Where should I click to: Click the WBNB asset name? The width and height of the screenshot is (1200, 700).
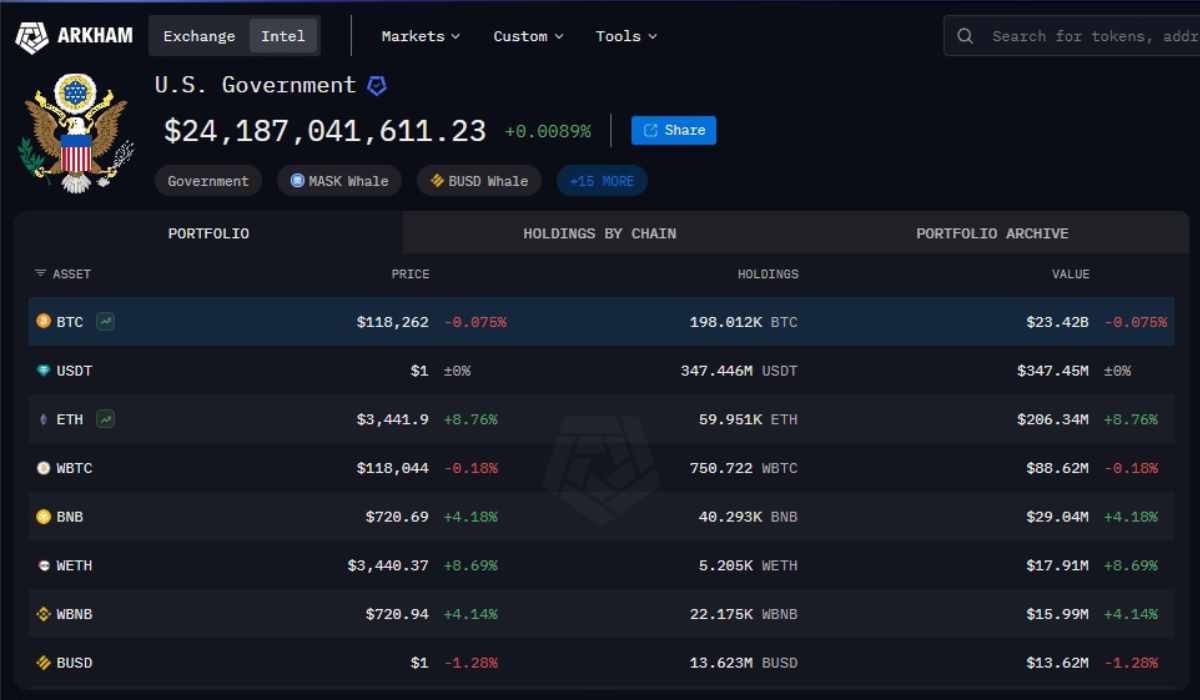[74, 614]
